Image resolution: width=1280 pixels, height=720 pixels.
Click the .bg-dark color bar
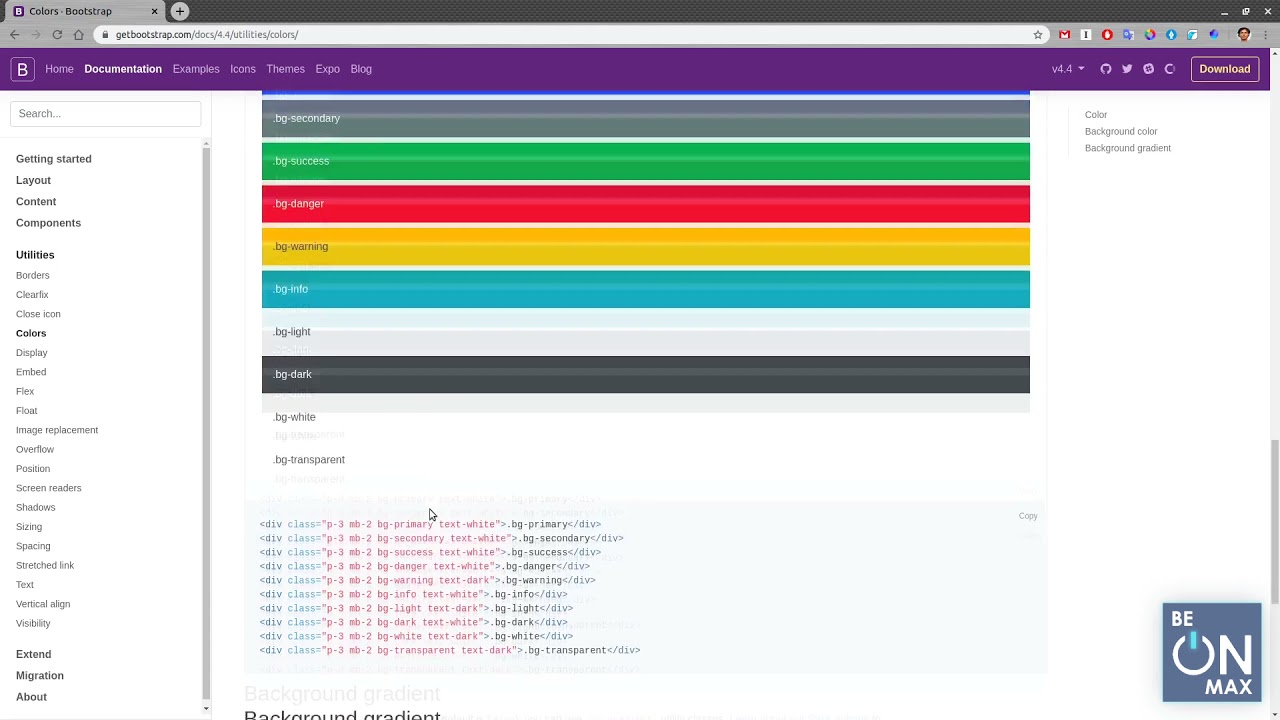point(645,375)
